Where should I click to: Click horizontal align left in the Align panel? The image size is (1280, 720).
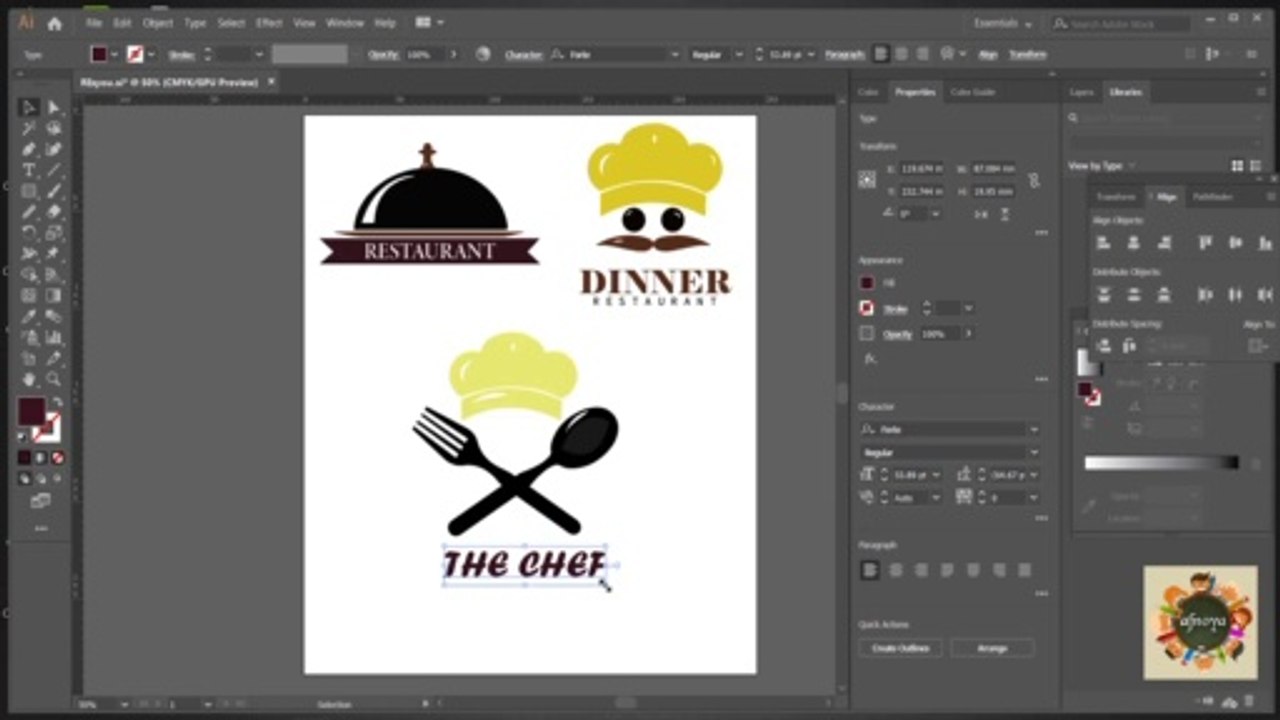coord(1104,242)
